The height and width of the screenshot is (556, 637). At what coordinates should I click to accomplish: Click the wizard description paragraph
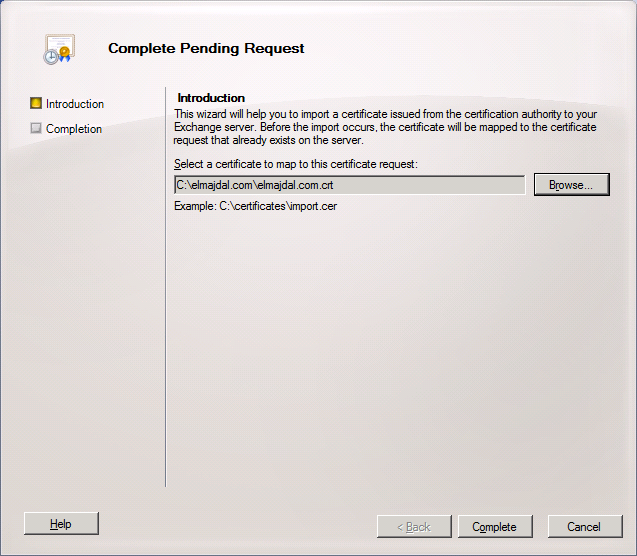coord(385,127)
